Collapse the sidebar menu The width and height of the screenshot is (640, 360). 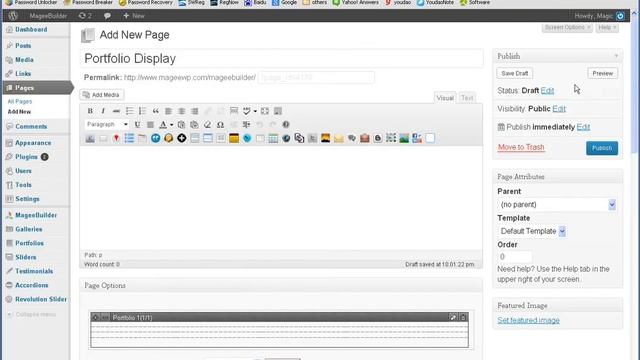coord(32,314)
